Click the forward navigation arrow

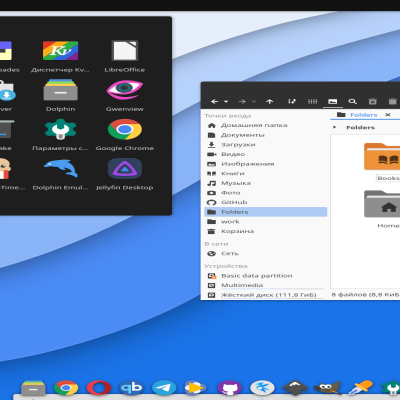tap(242, 101)
